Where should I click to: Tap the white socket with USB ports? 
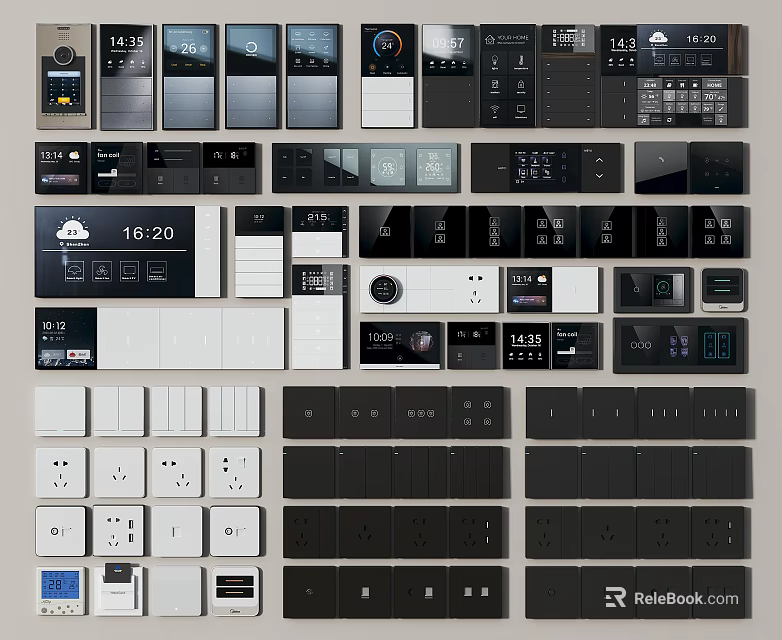pyautogui.click(x=119, y=531)
